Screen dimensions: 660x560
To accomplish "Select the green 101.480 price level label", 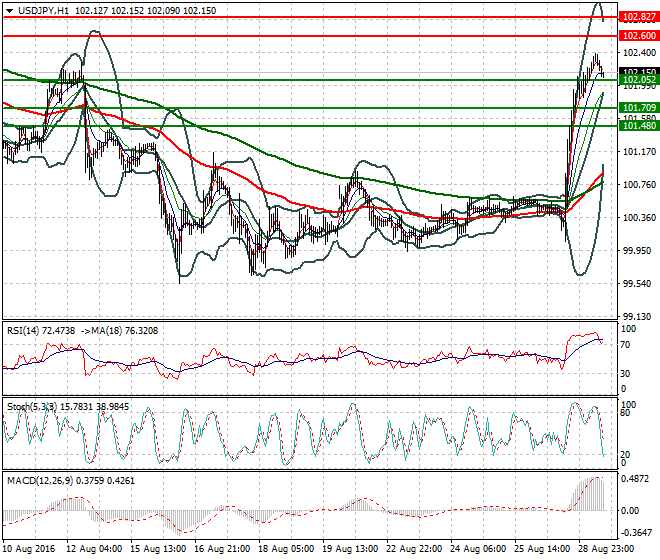I will [x=639, y=125].
